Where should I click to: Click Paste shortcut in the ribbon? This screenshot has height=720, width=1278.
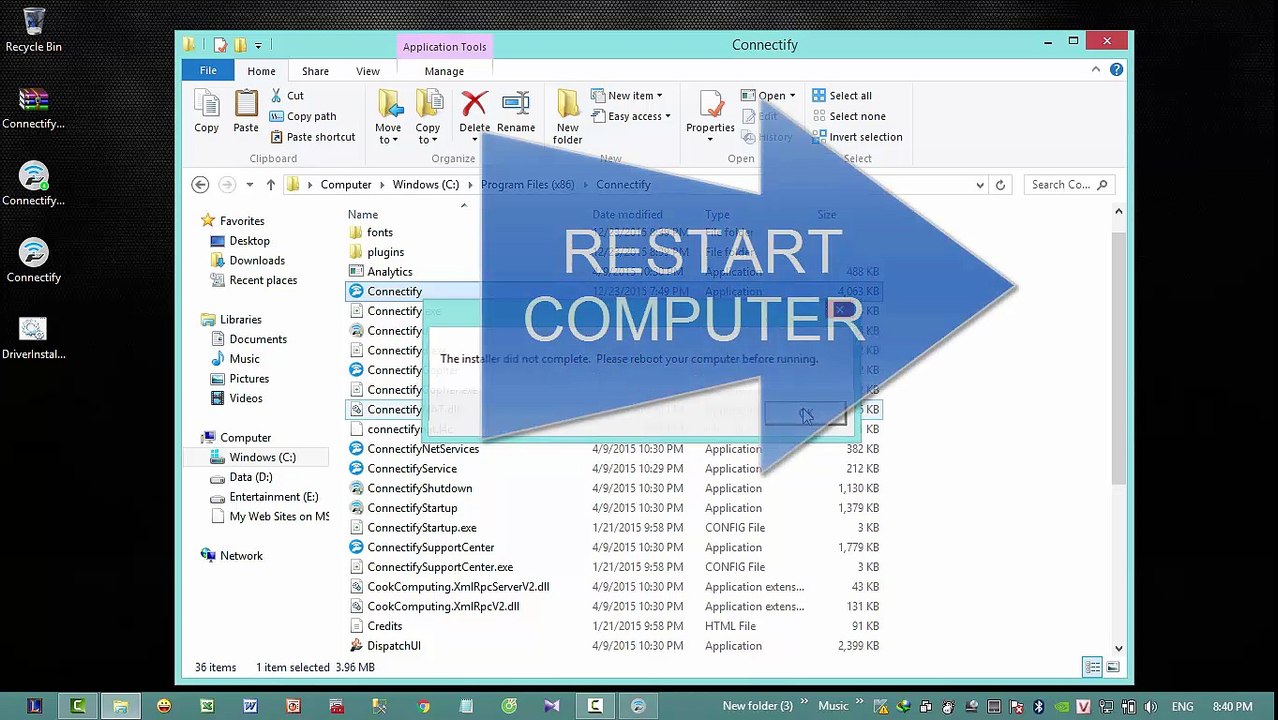tap(312, 137)
